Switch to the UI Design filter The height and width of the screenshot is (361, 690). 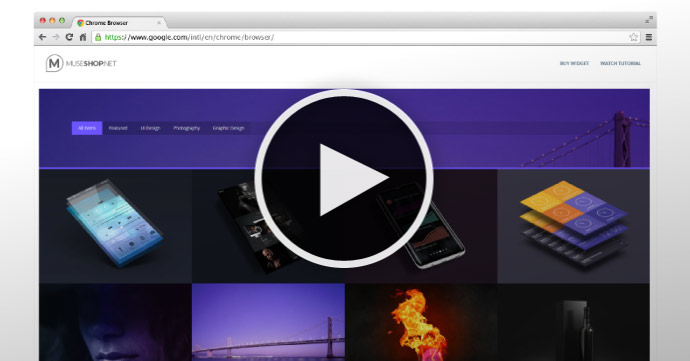[150, 128]
